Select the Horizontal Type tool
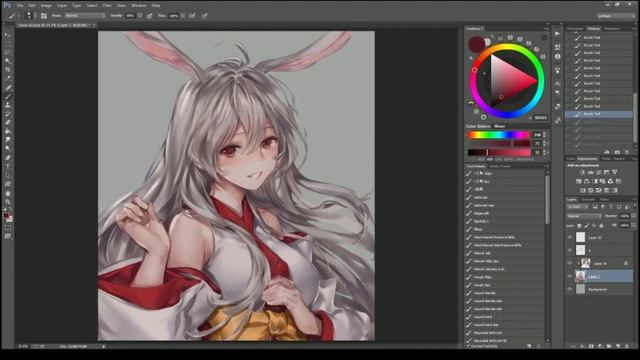Screen dimensions: 640x360 pos(8,167)
